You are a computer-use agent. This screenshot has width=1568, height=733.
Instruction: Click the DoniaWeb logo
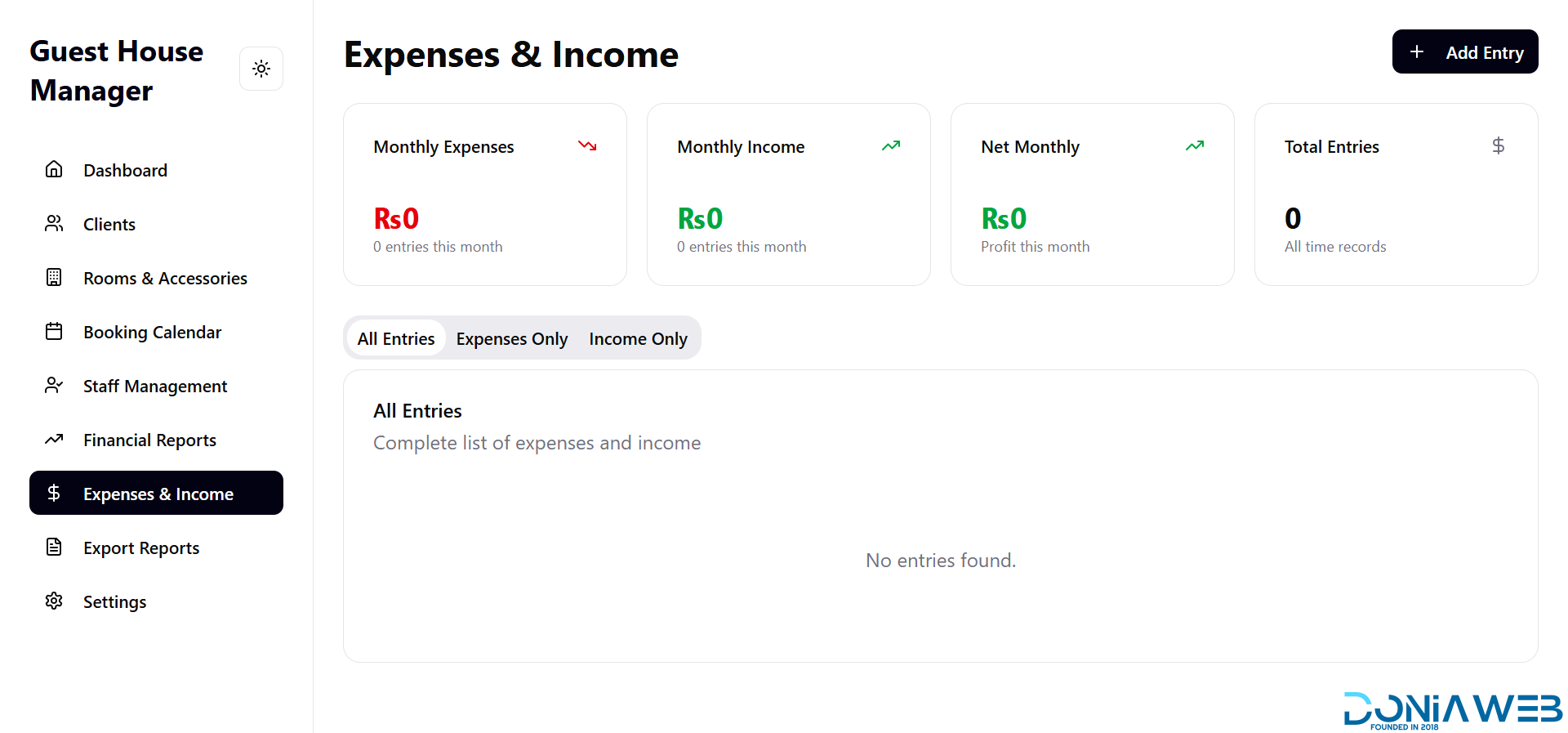1452,710
